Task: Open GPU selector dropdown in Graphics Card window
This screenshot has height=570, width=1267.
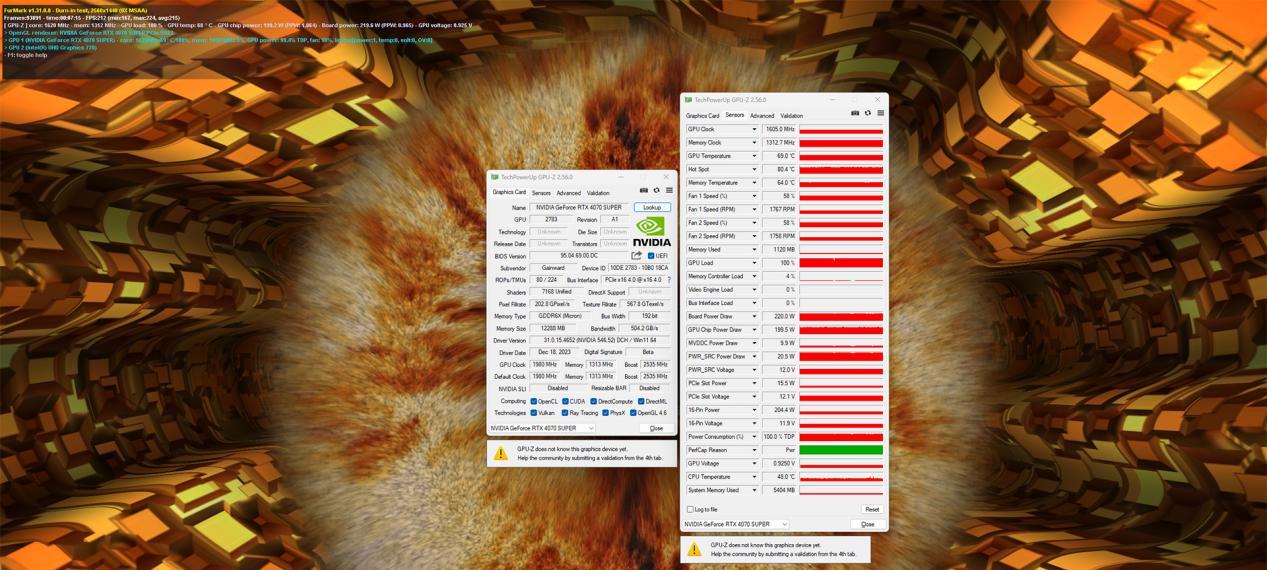Action: 543,428
